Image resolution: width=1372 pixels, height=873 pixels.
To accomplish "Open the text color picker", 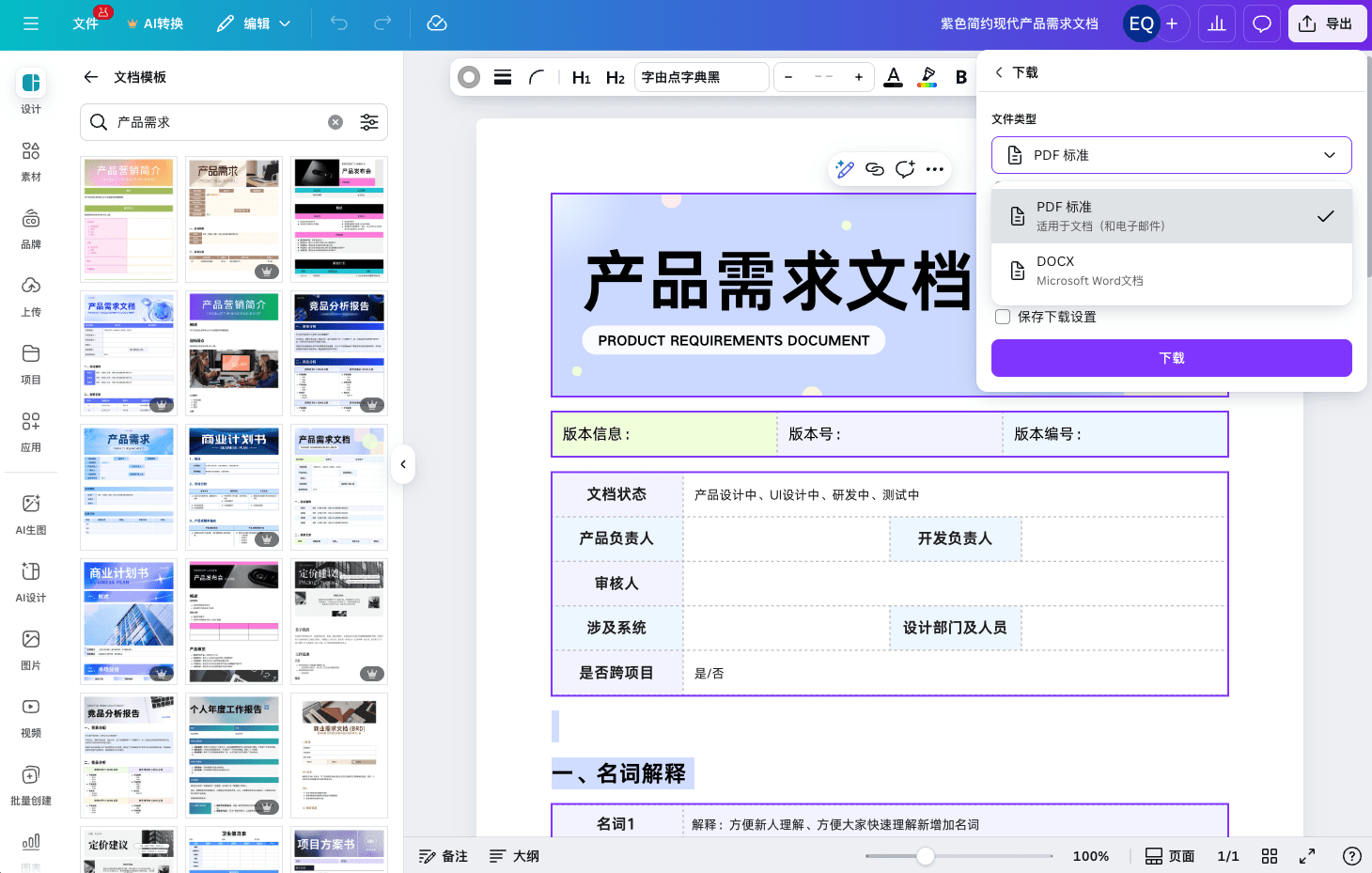I will (894, 77).
